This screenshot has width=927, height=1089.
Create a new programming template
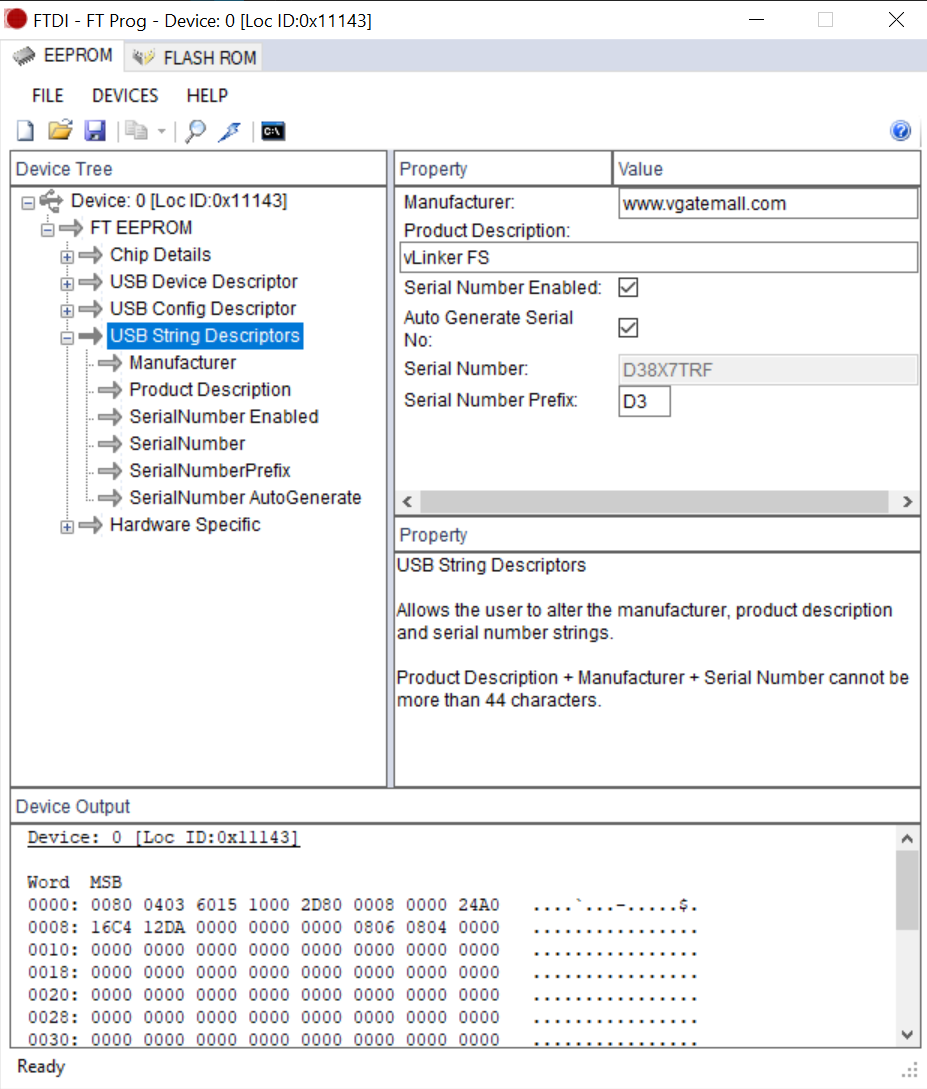tap(23, 130)
